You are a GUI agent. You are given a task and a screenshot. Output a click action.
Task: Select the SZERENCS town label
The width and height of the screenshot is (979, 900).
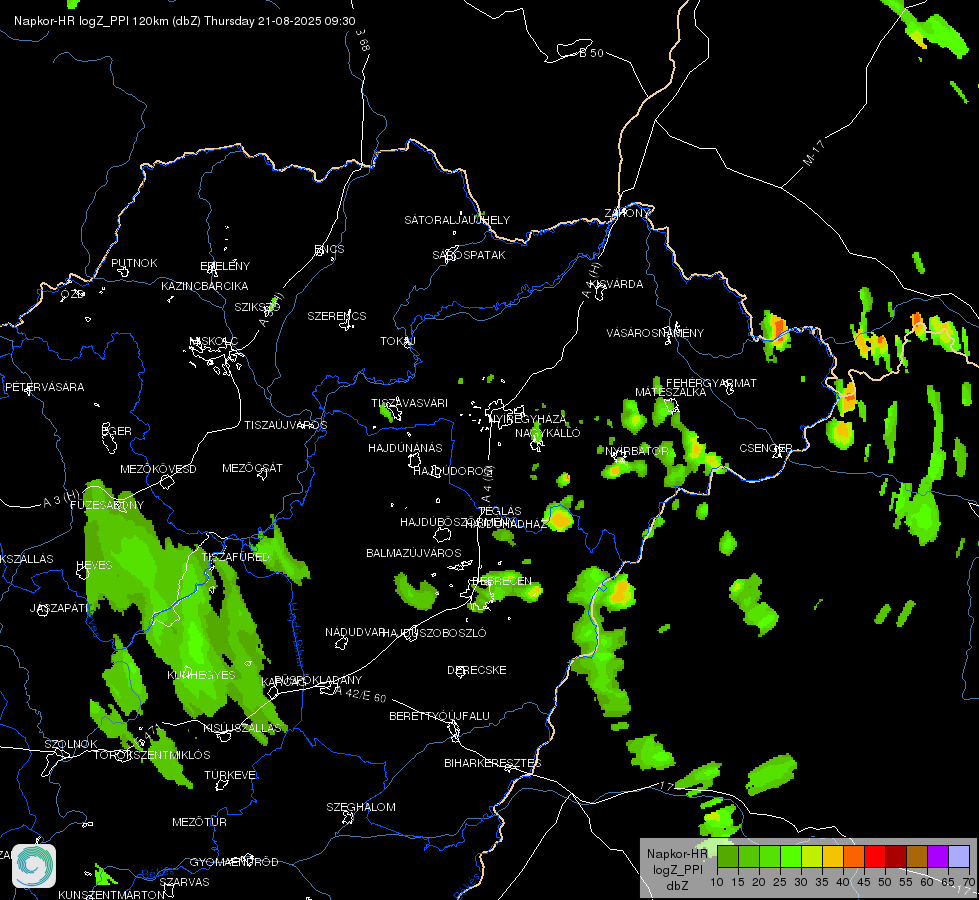337,316
